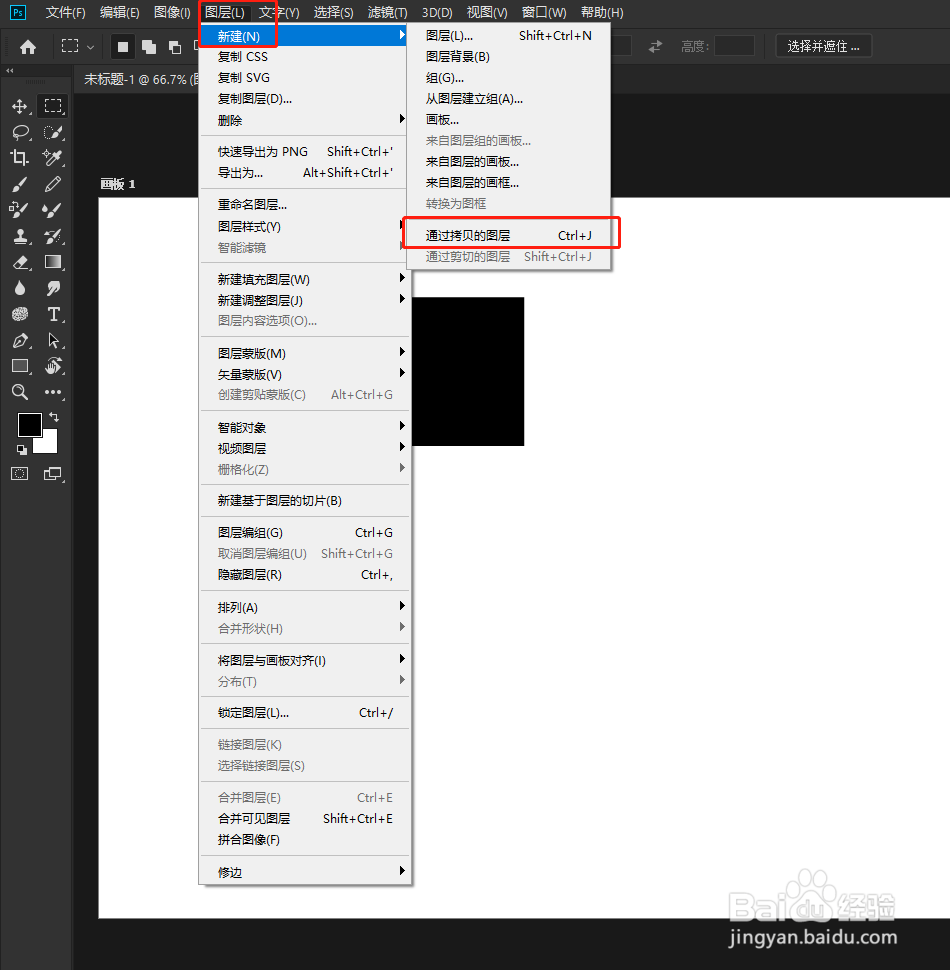This screenshot has height=970, width=950.
Task: Expand the 图层蒙版(M) submenu
Action: point(303,353)
